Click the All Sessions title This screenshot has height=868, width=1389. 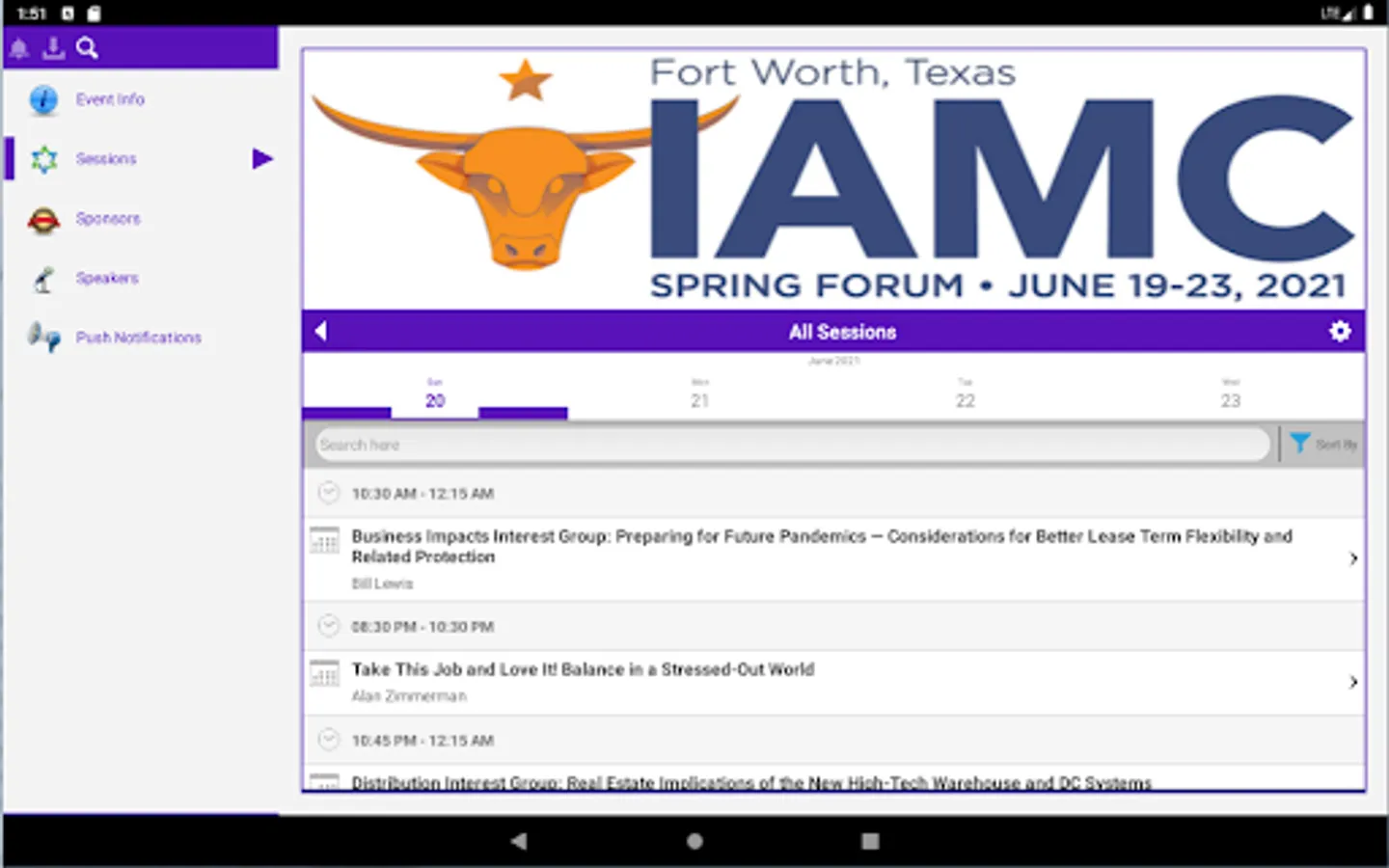(842, 332)
